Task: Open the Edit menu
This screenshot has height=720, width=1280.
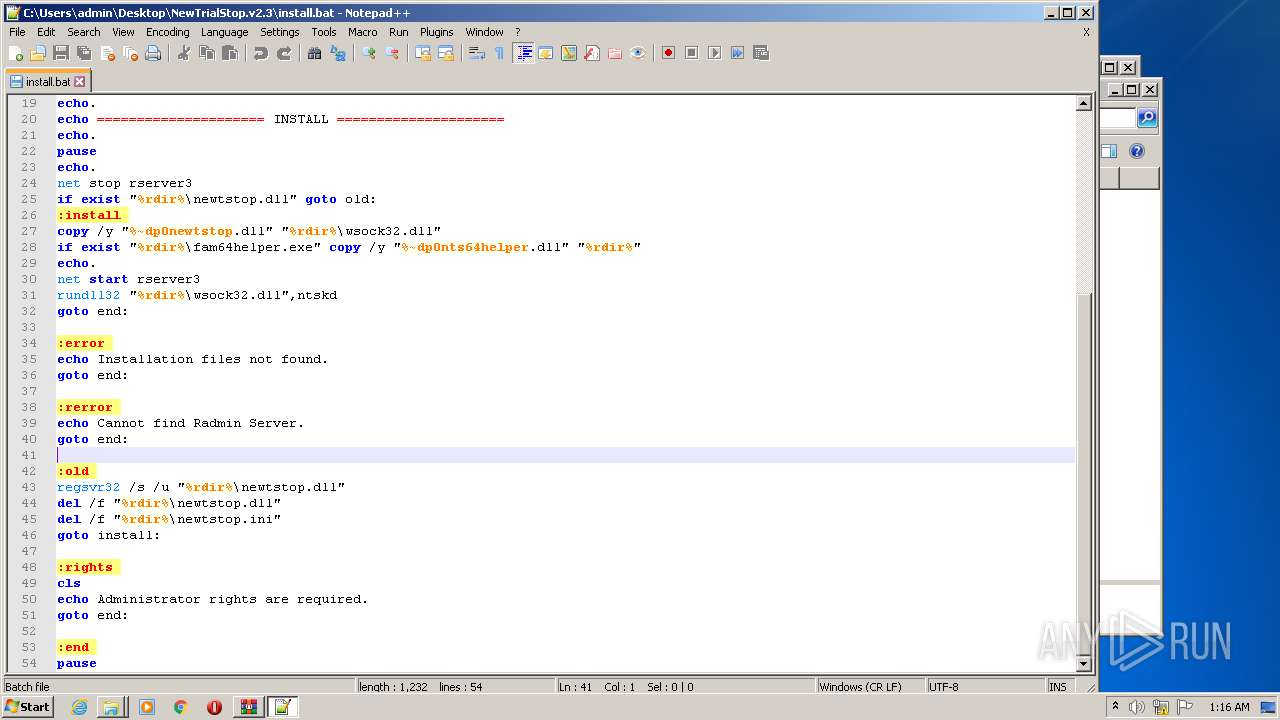Action: [x=46, y=32]
